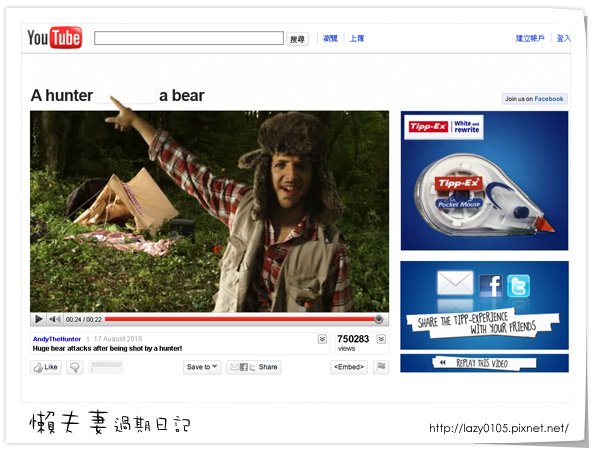The image size is (600, 450).
Task: Expand the view count statistics arrow
Action: (x=381, y=339)
